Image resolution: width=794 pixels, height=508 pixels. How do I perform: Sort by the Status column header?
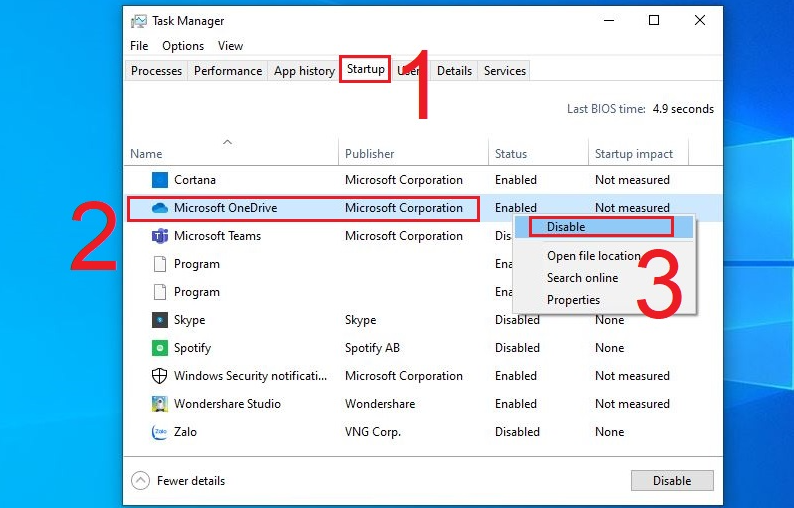(x=510, y=154)
